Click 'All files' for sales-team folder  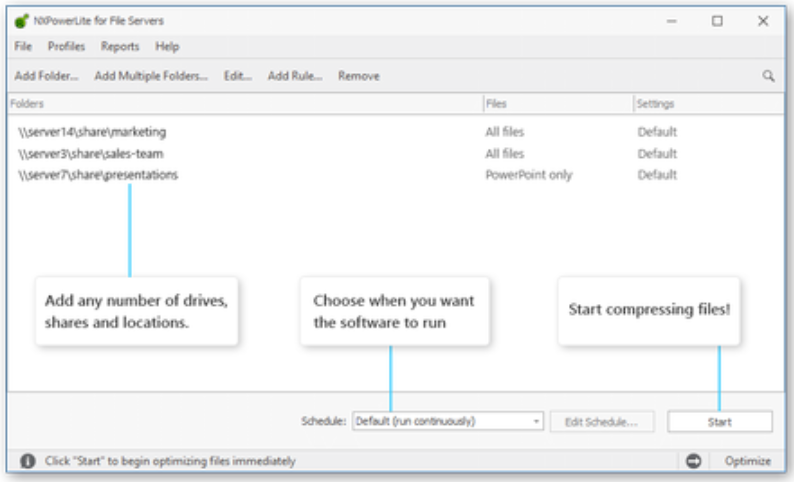504,153
